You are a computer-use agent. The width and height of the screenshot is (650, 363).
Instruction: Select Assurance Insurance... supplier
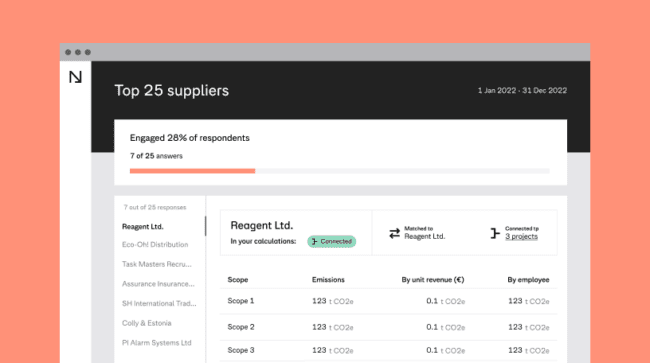[158, 284]
